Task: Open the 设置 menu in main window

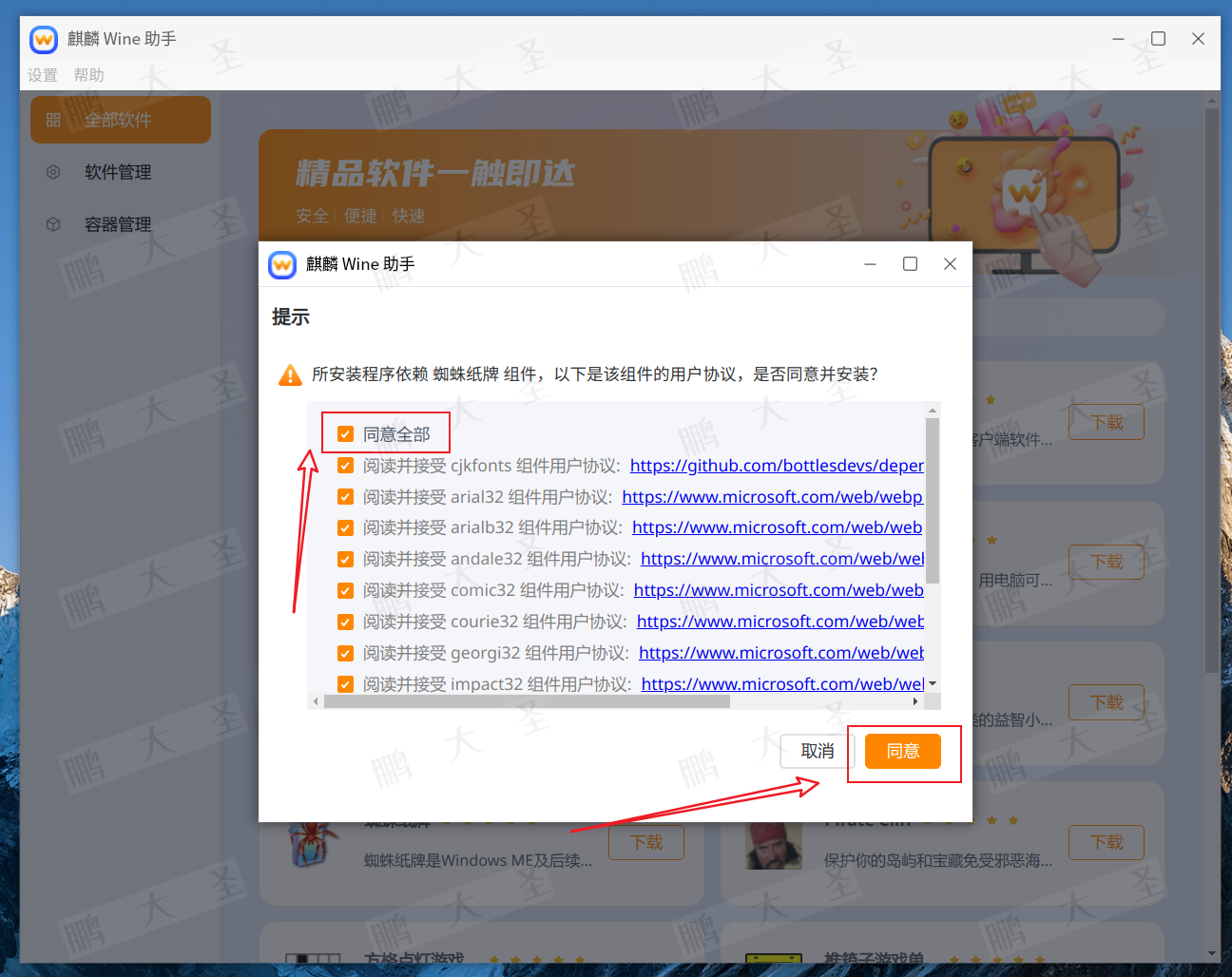Action: pos(43,75)
